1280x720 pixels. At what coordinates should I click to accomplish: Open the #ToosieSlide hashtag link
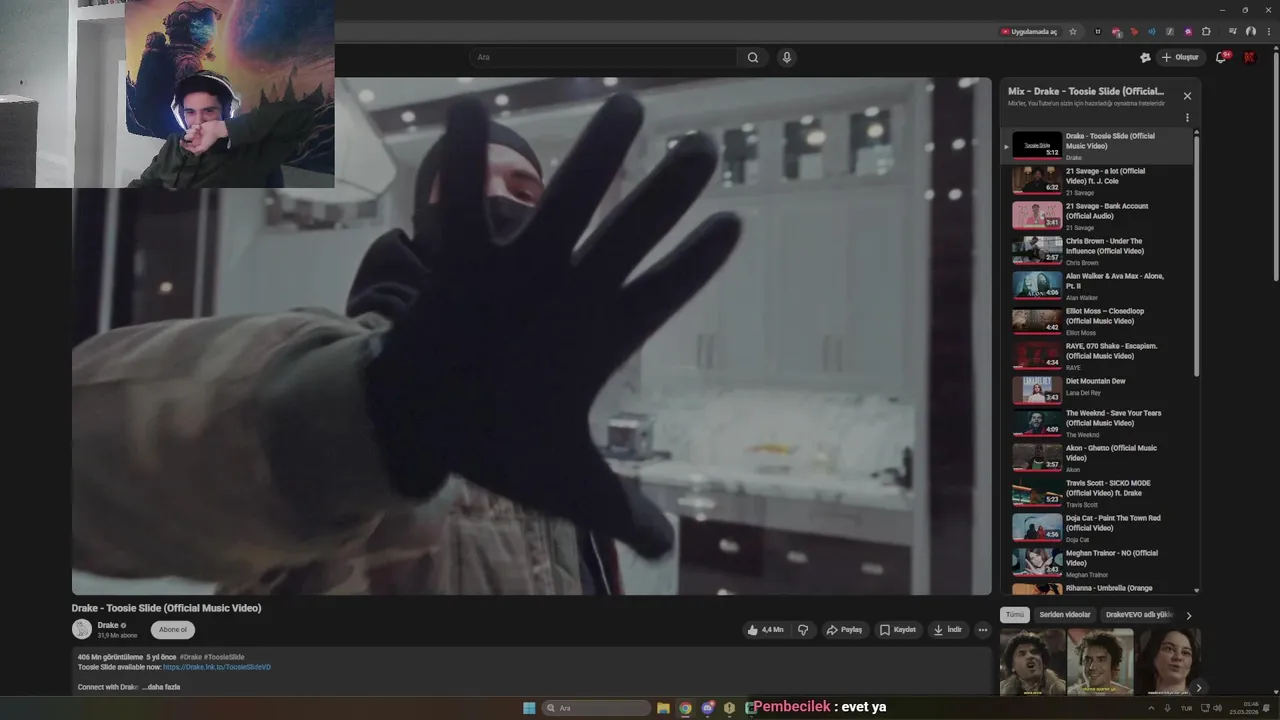pyautogui.click(x=224, y=657)
